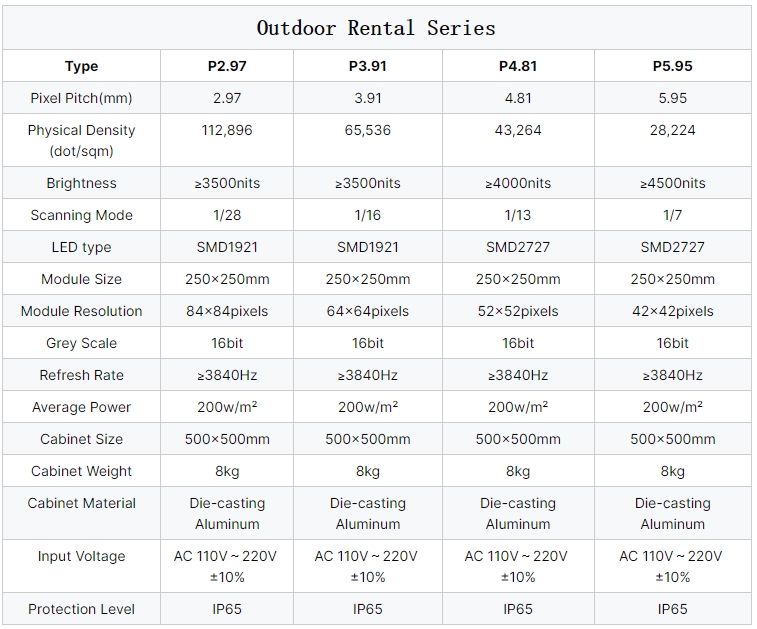Select the Input Voltage row label
The width and height of the screenshot is (757, 629).
click(x=81, y=556)
